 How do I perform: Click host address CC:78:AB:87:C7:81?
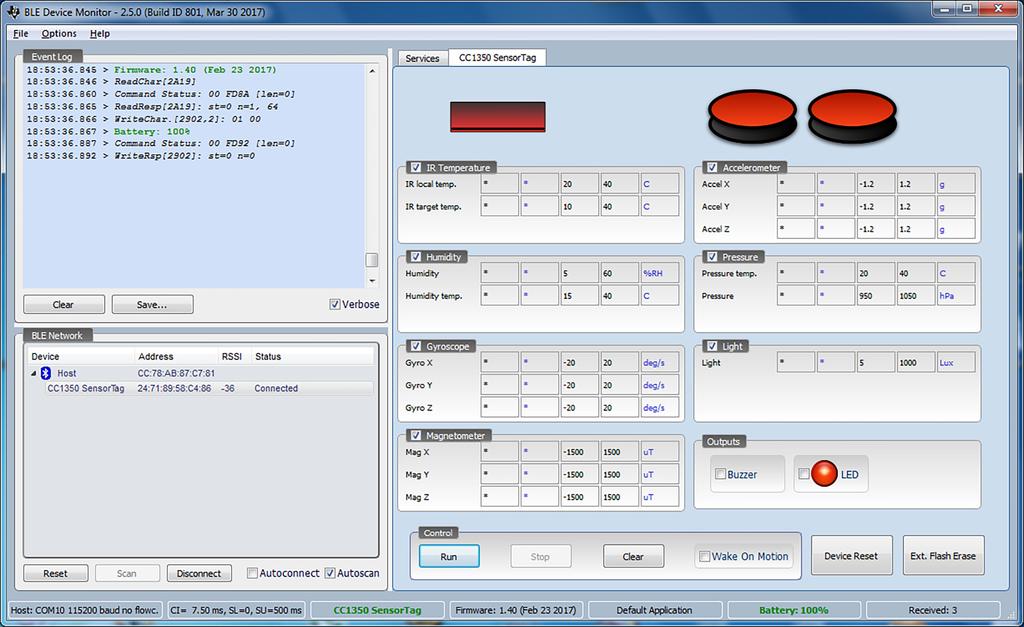(x=176, y=373)
